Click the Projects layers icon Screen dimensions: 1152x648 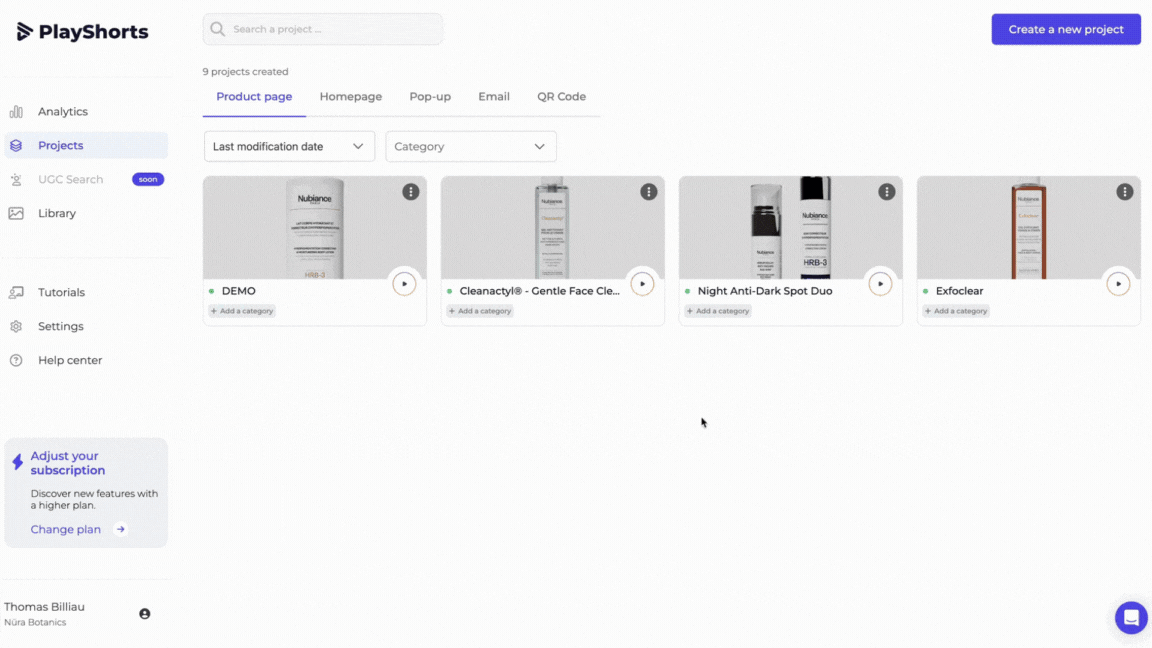[x=16, y=145]
